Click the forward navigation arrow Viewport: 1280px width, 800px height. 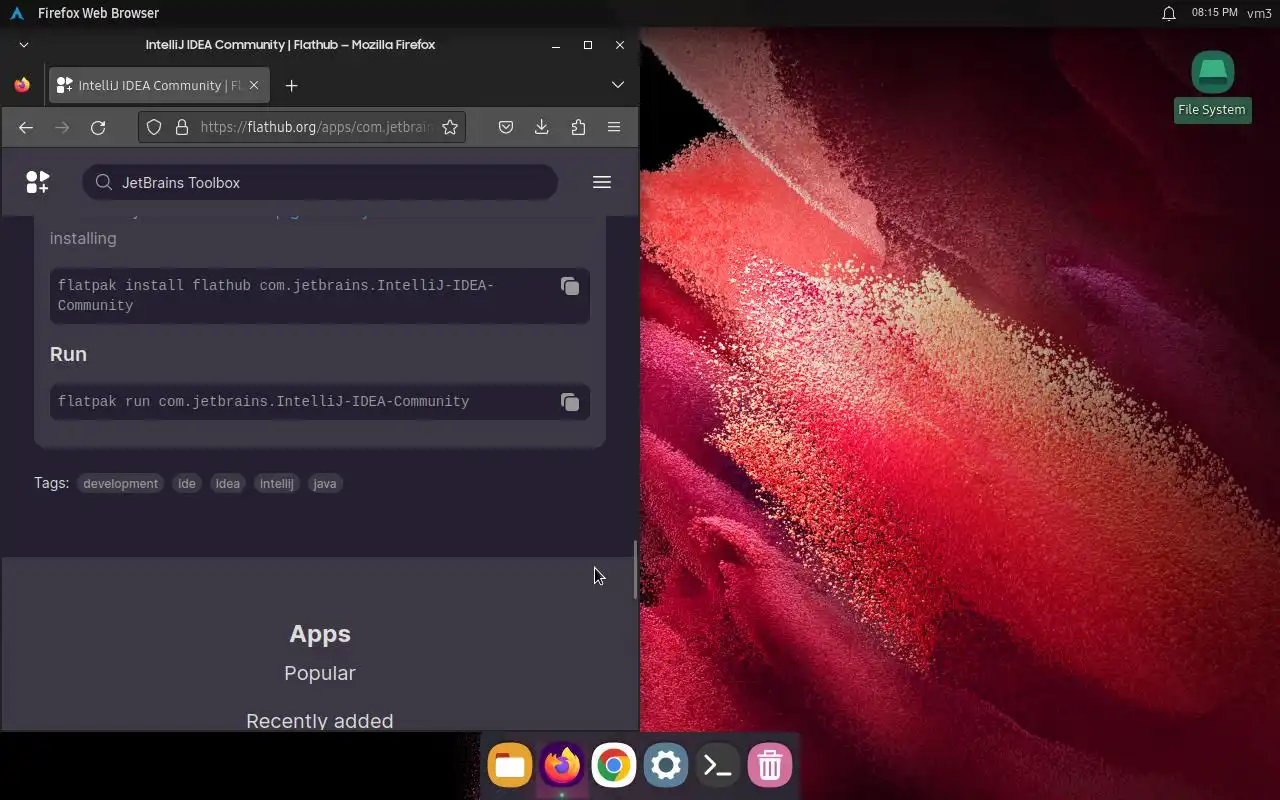(62, 127)
